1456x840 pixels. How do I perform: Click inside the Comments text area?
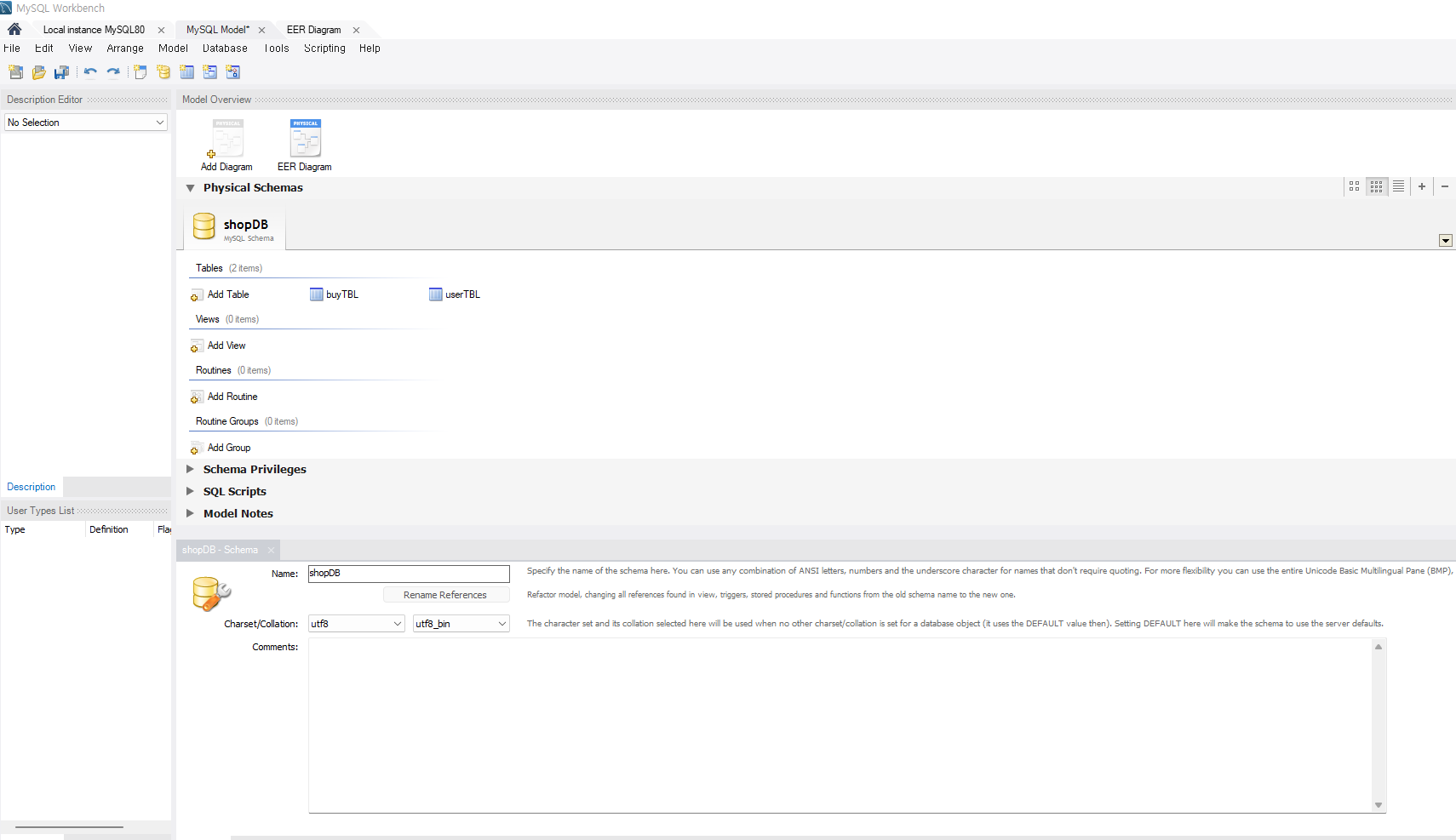coord(840,725)
